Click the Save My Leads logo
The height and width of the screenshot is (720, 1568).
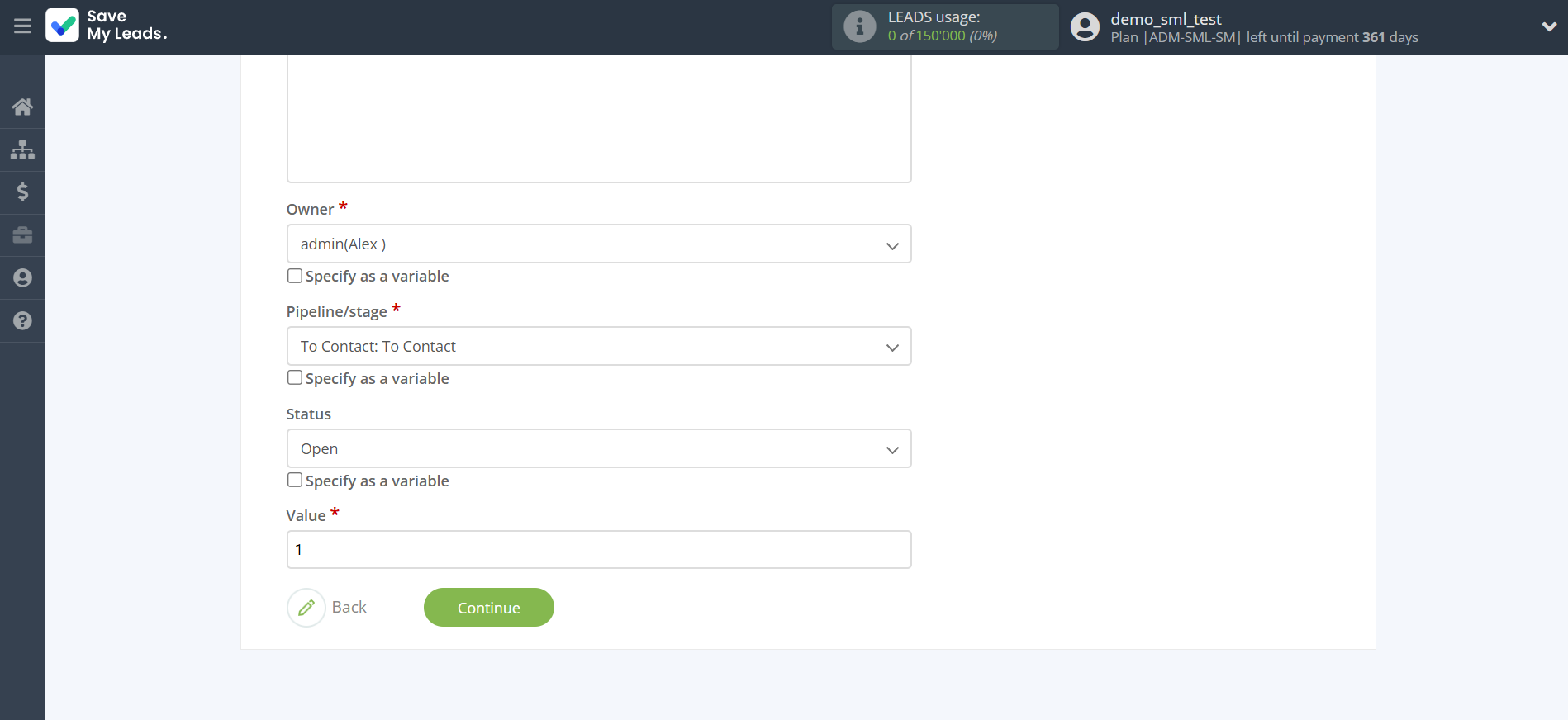tap(107, 26)
